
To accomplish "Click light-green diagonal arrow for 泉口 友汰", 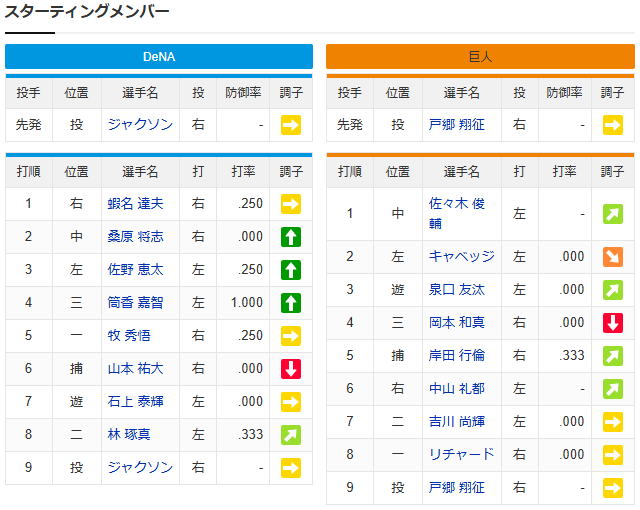I will [613, 290].
